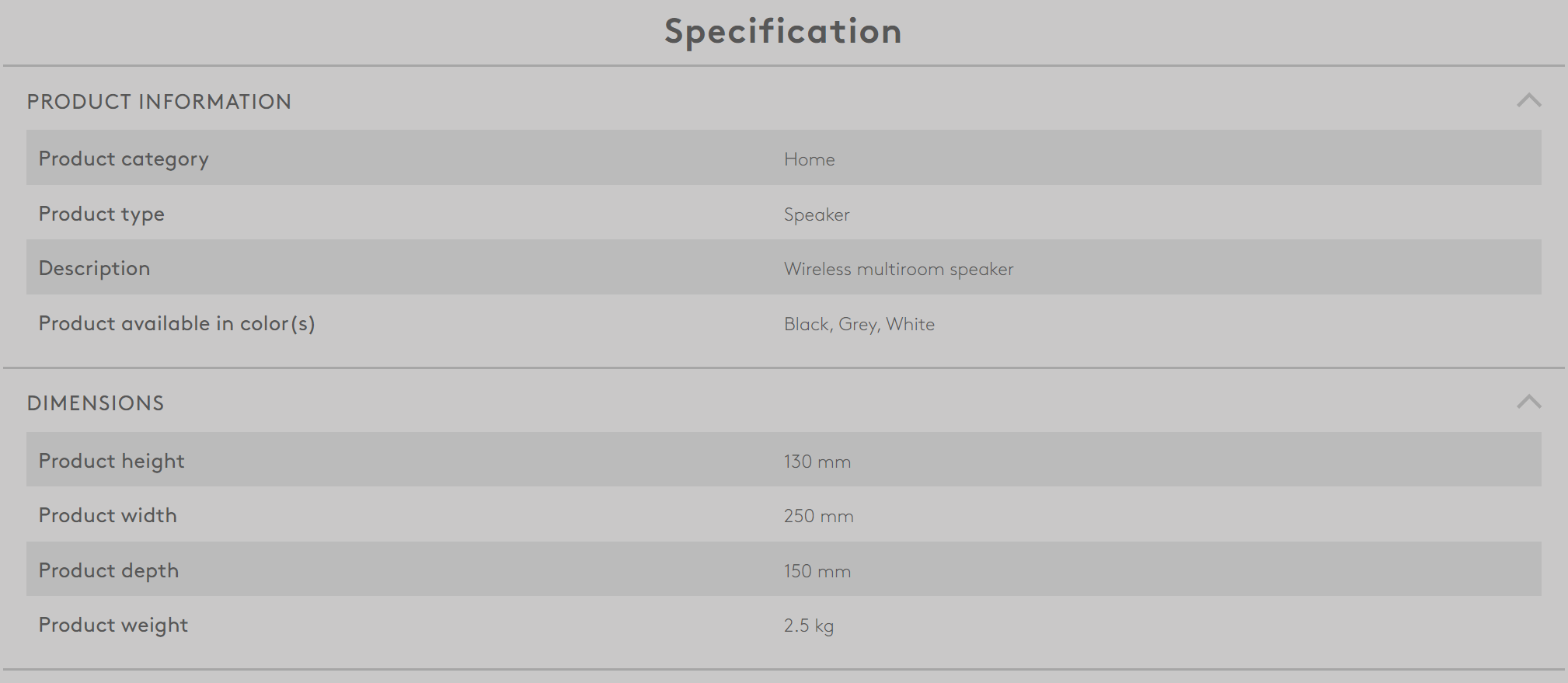Click the Specification heading
The height and width of the screenshot is (683, 1568).
[782, 32]
